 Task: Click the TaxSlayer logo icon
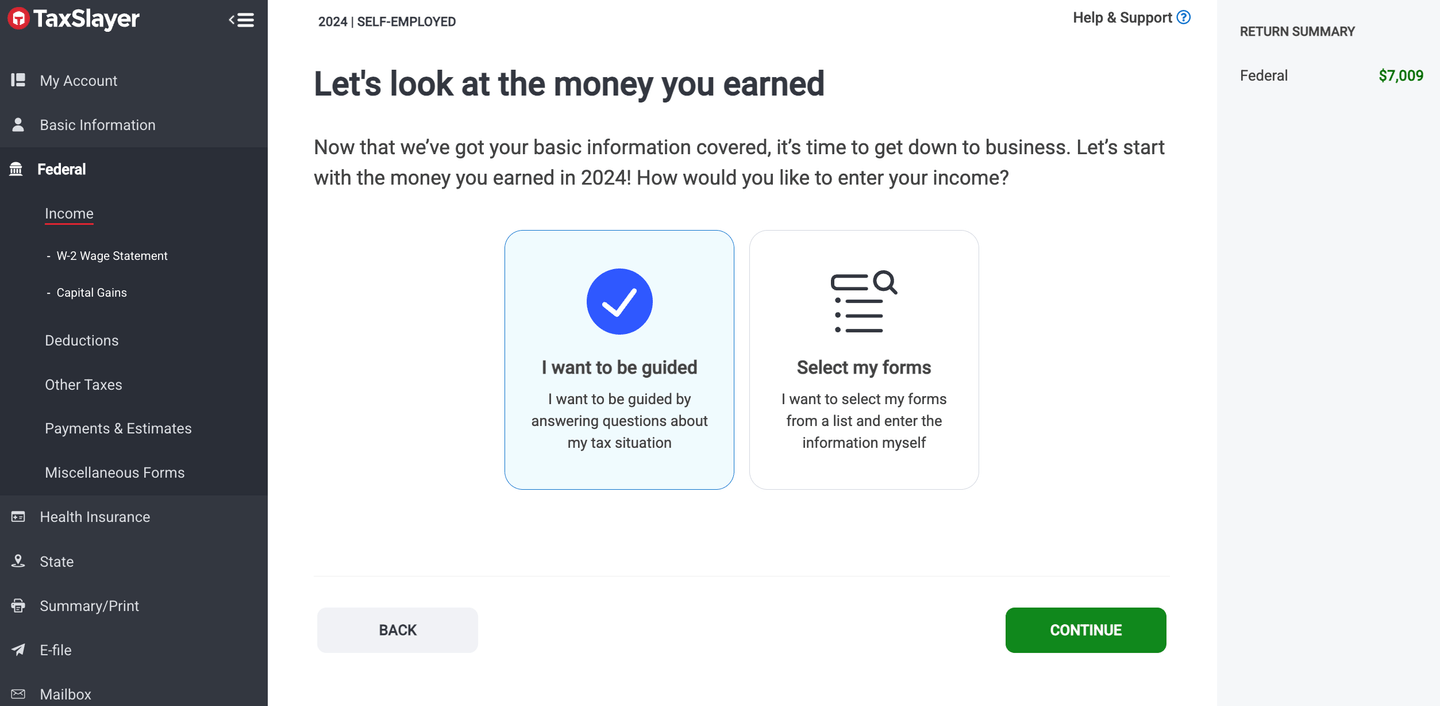[18, 19]
